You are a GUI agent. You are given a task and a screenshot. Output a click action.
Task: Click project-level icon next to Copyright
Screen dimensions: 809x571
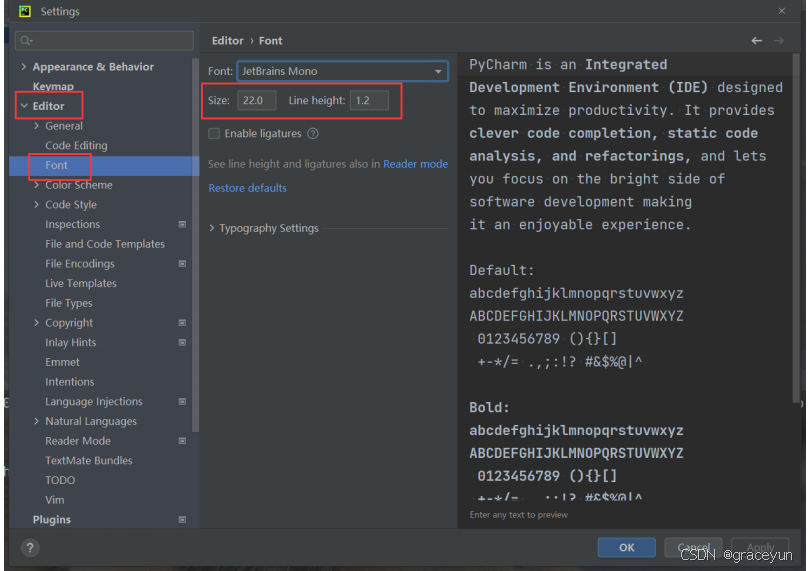182,323
